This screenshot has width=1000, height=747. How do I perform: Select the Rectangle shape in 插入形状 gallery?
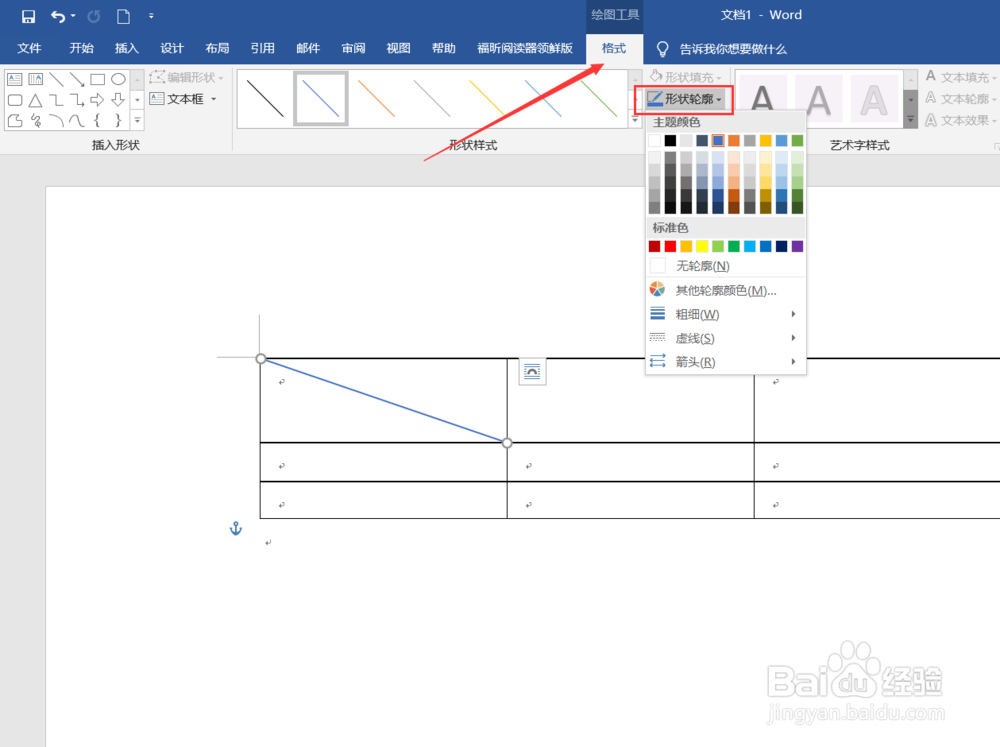pos(96,78)
